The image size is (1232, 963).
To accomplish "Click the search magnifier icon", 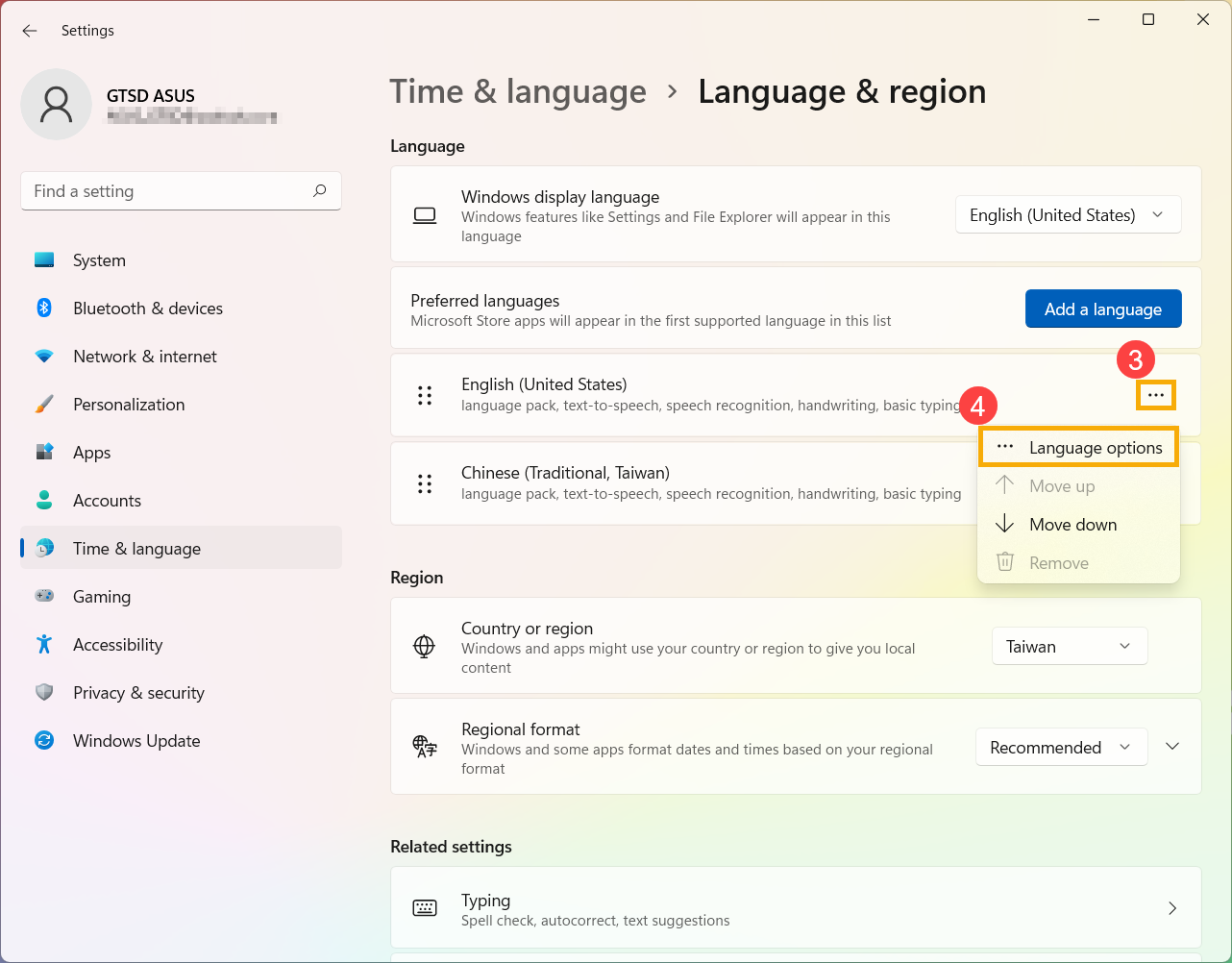I will (320, 190).
